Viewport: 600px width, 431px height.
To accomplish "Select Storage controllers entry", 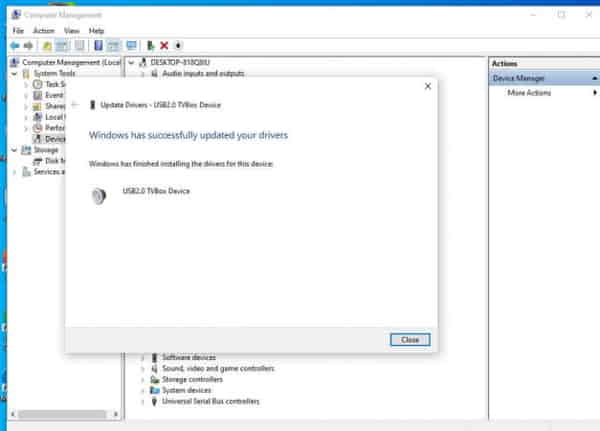I will (192, 380).
